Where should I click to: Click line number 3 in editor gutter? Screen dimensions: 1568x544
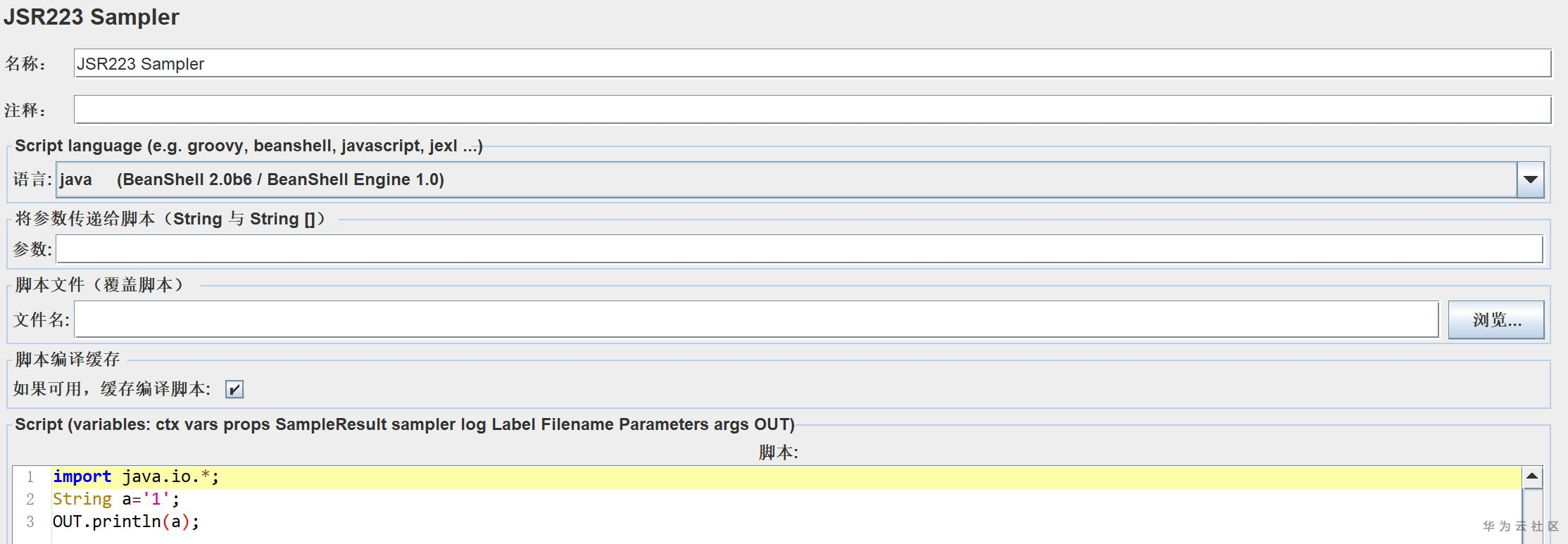click(x=30, y=522)
